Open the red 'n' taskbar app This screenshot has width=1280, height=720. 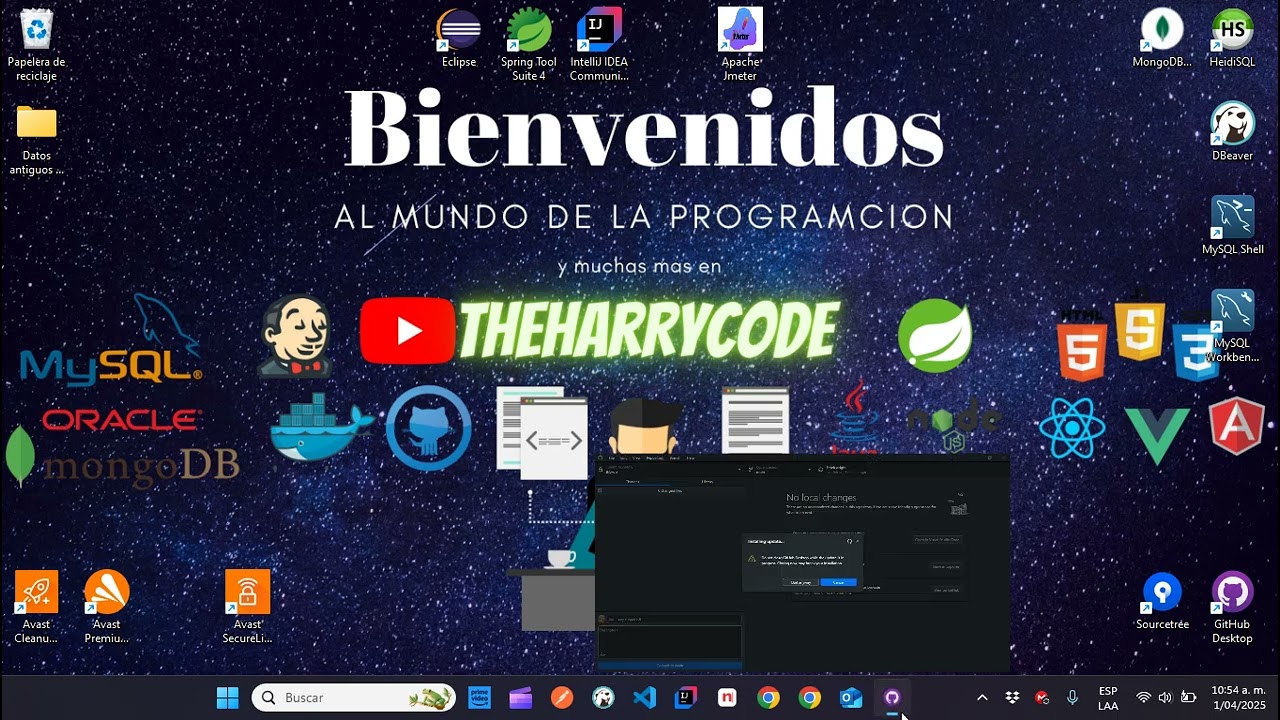(x=727, y=697)
